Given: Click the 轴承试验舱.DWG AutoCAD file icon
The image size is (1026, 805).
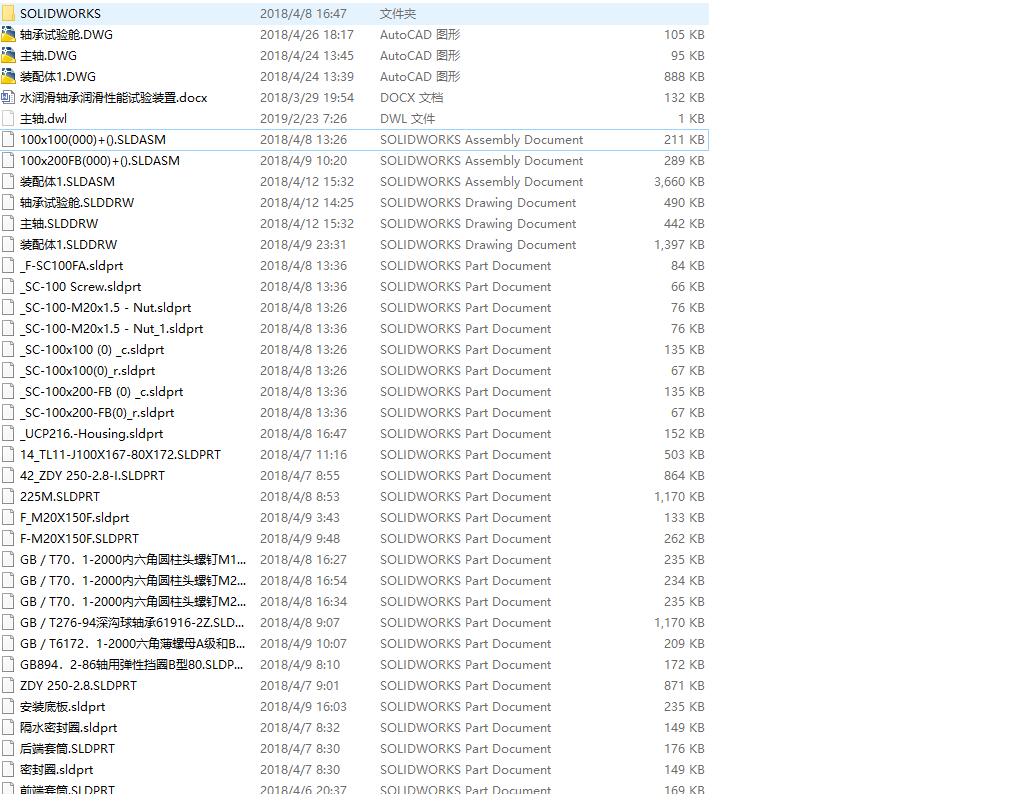Looking at the screenshot, I should pyautogui.click(x=8, y=34).
